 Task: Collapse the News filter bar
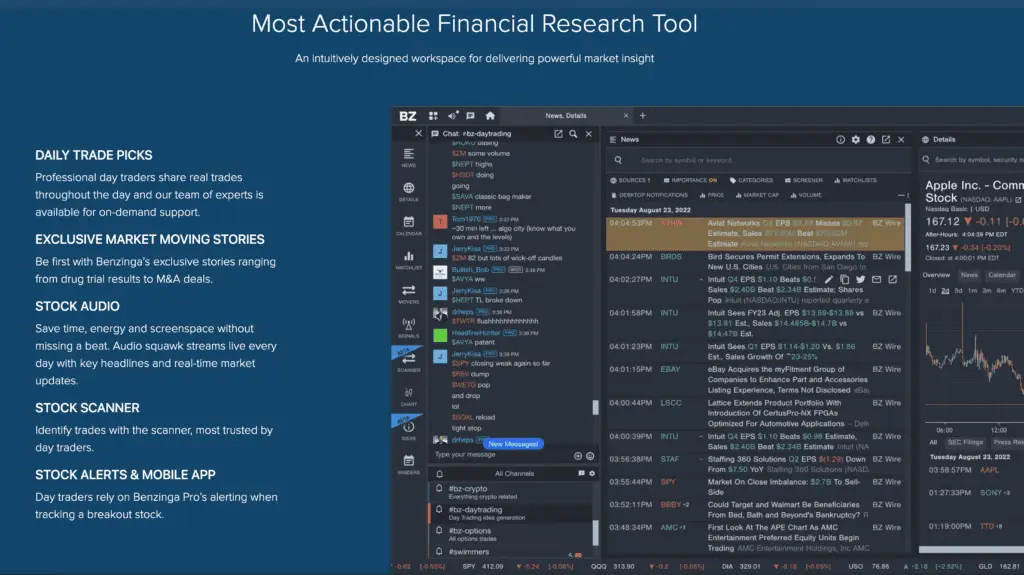(901, 195)
